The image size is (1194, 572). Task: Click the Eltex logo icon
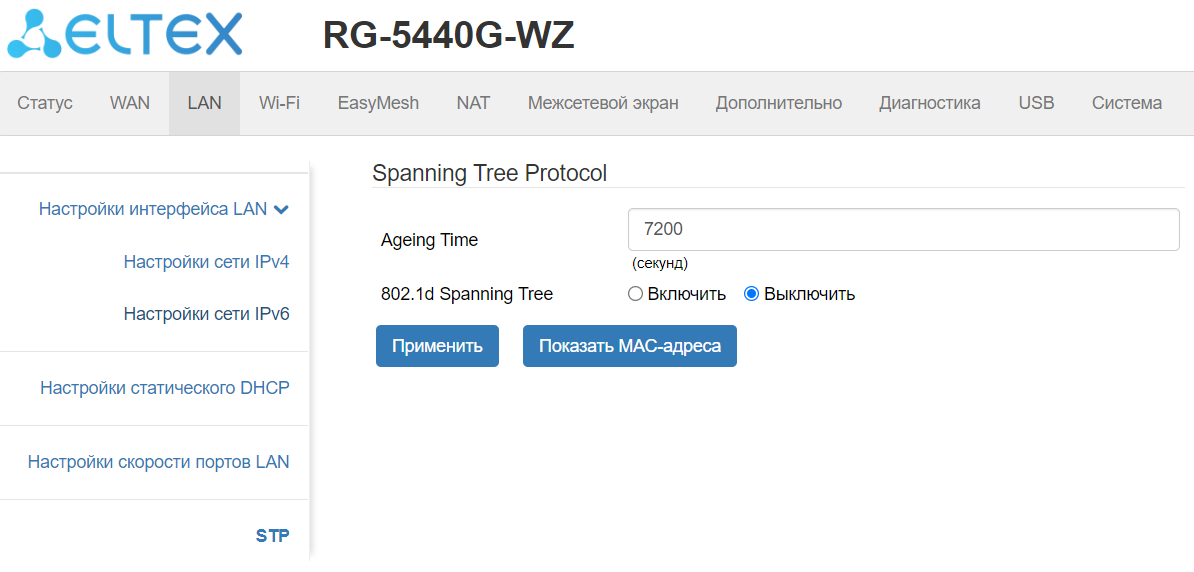(35, 35)
